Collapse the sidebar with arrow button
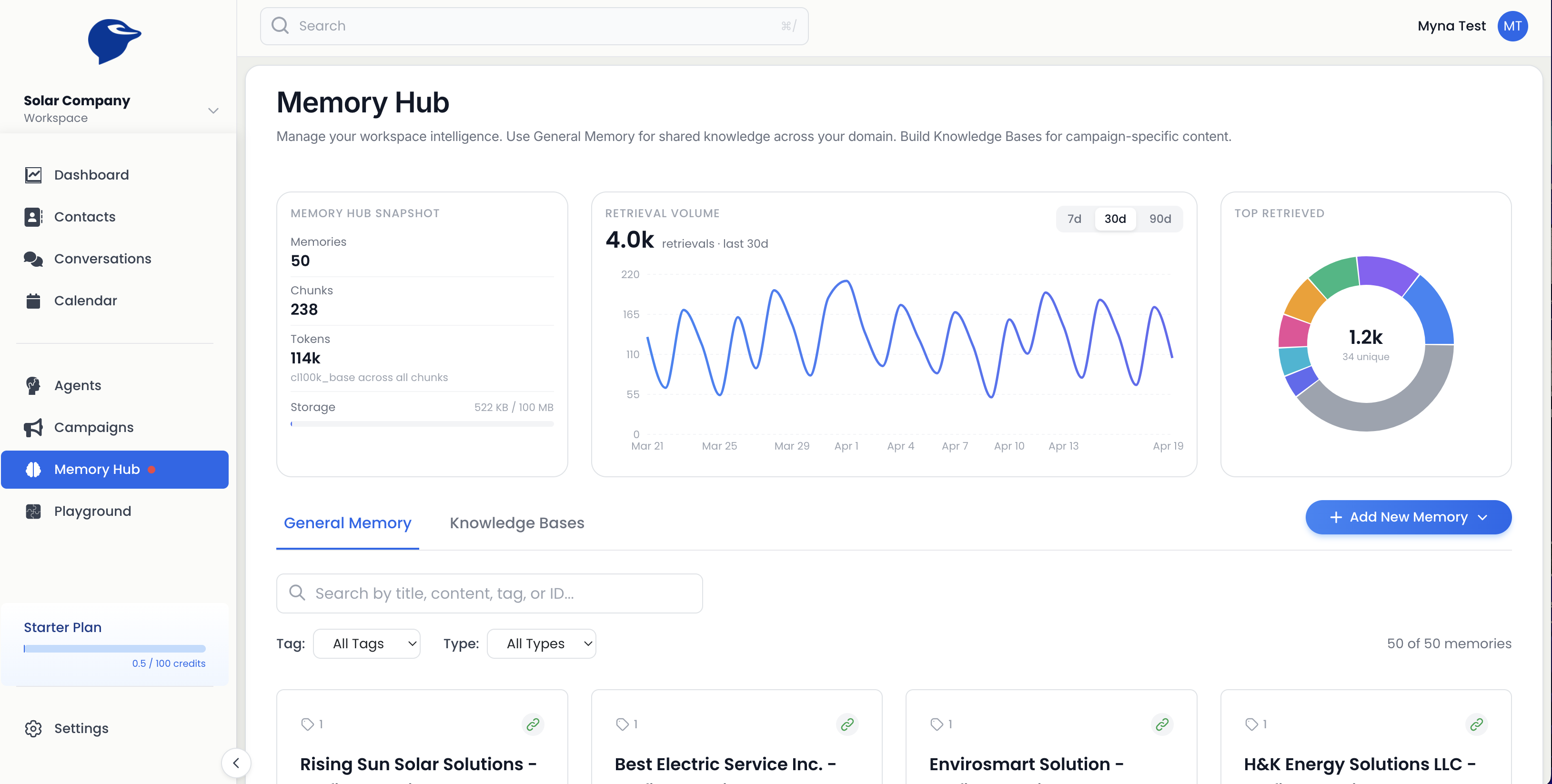The image size is (1552, 784). [x=236, y=763]
